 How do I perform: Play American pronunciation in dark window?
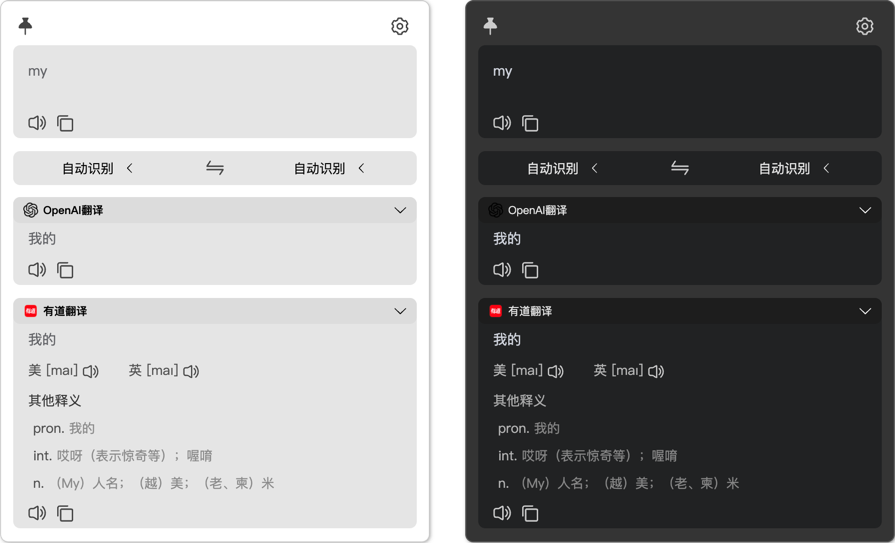556,372
